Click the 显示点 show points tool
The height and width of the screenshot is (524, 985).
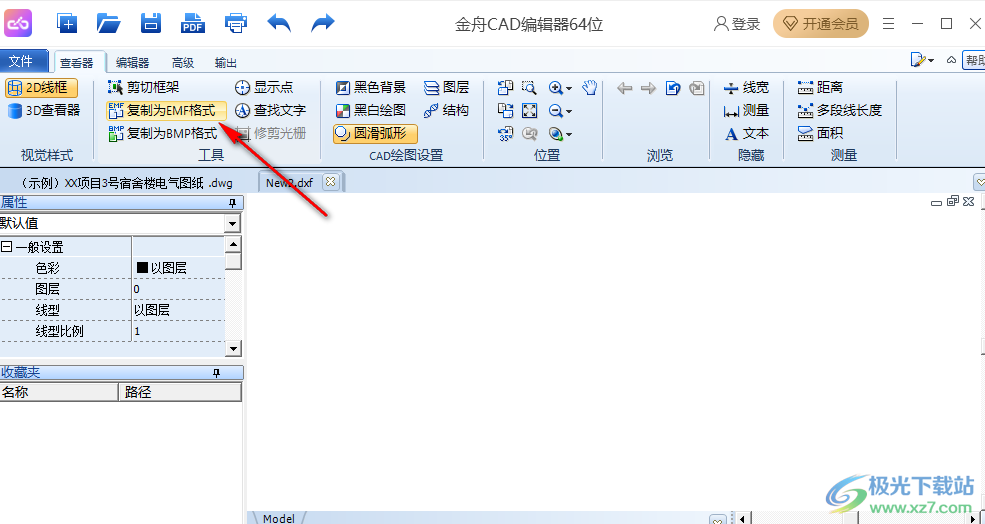(x=264, y=87)
